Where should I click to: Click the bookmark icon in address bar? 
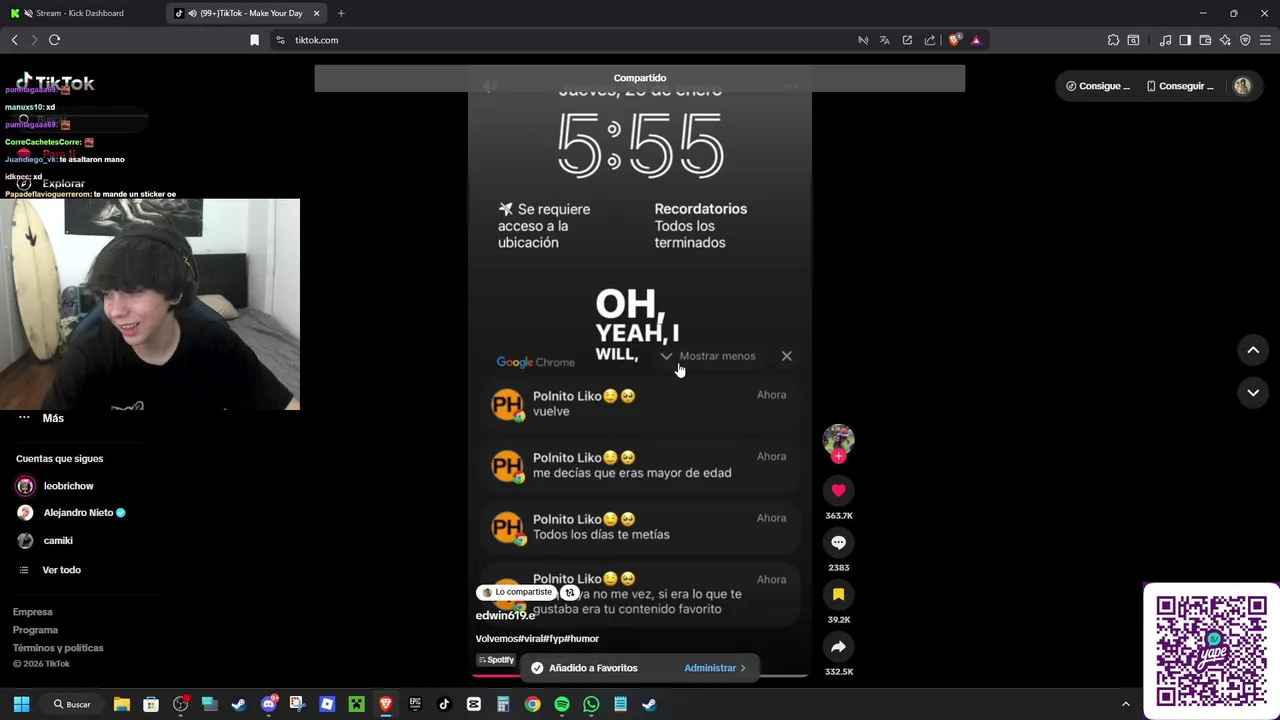coord(254,40)
